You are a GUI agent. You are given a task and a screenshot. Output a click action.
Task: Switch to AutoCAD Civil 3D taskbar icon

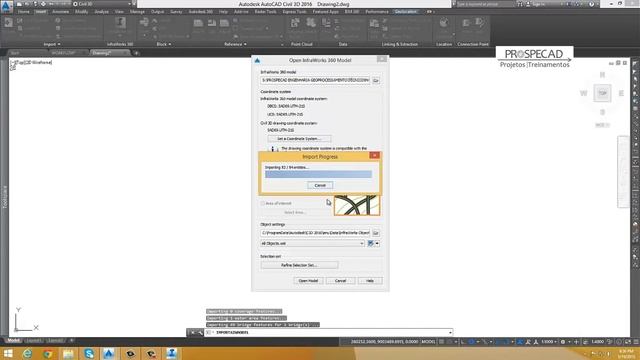pos(109,353)
